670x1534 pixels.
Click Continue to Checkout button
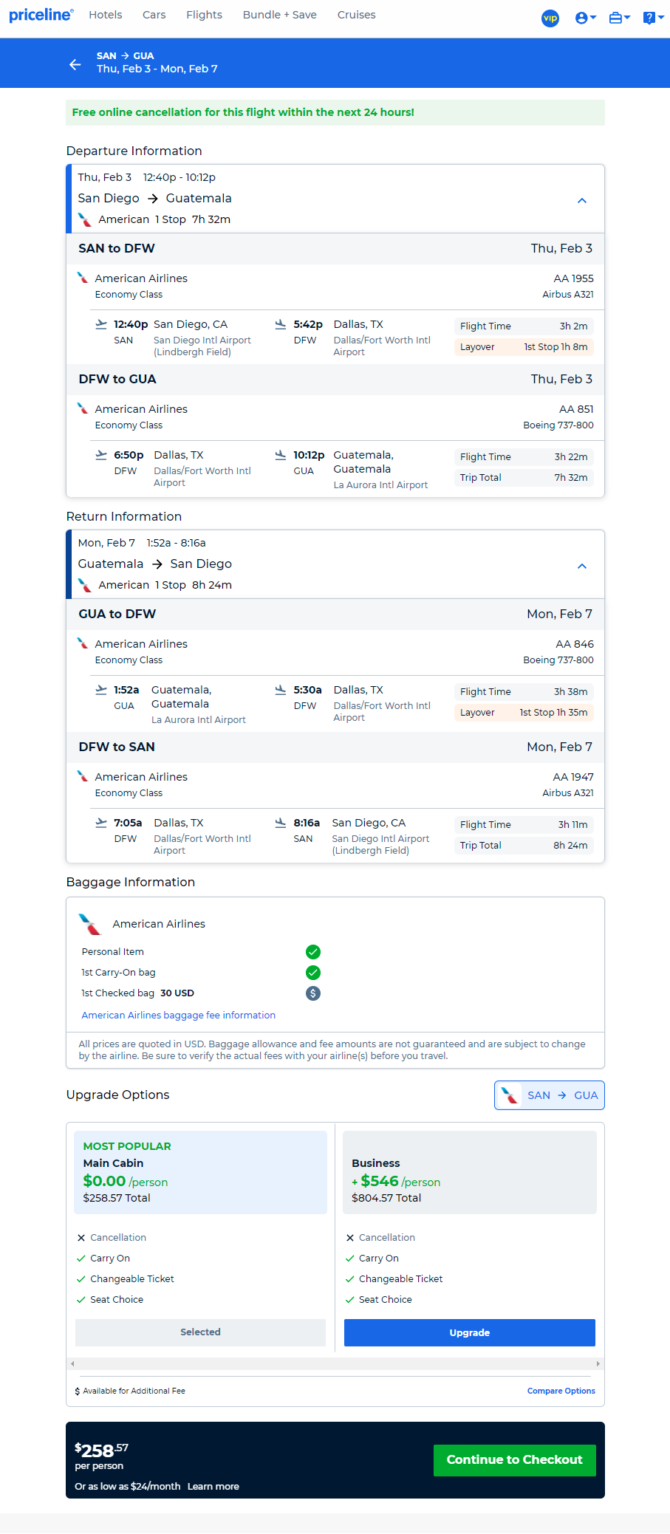pos(514,1460)
